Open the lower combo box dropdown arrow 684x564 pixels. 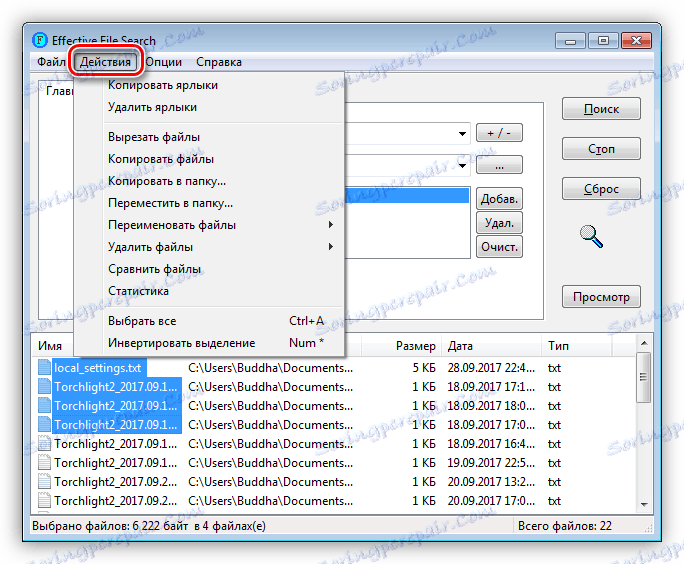(462, 166)
